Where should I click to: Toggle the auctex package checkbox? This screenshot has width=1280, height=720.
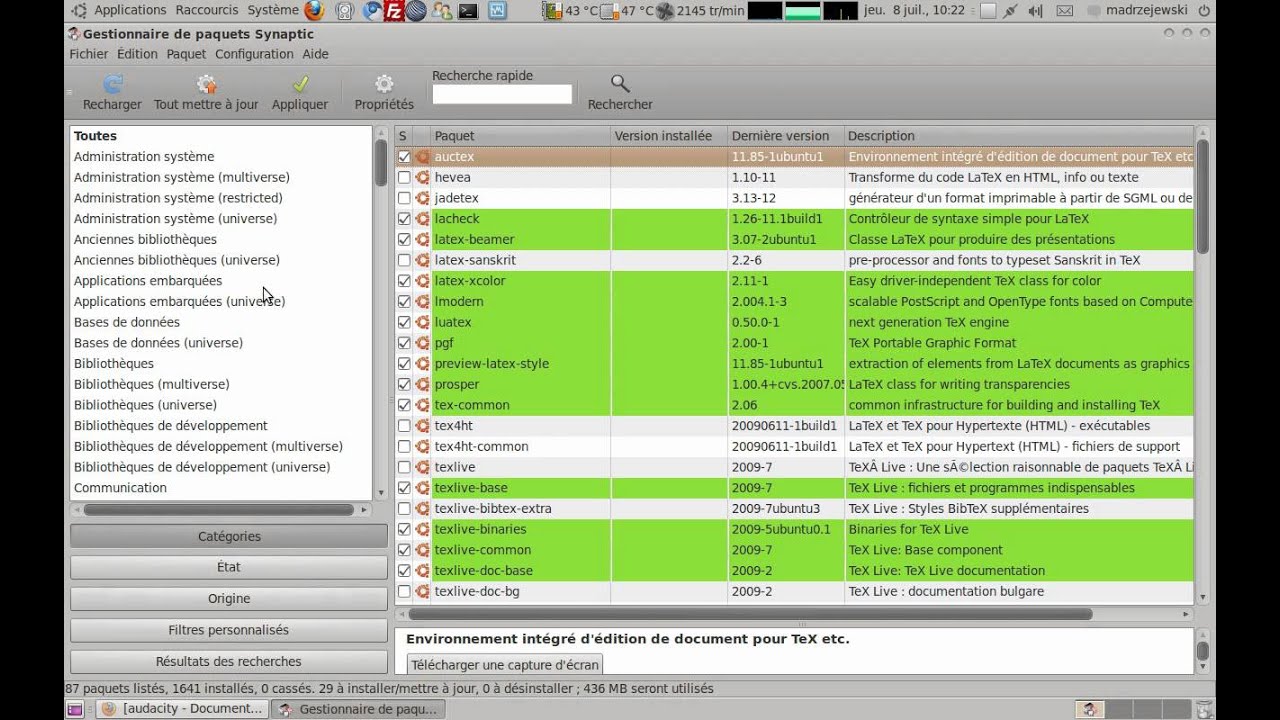404,157
